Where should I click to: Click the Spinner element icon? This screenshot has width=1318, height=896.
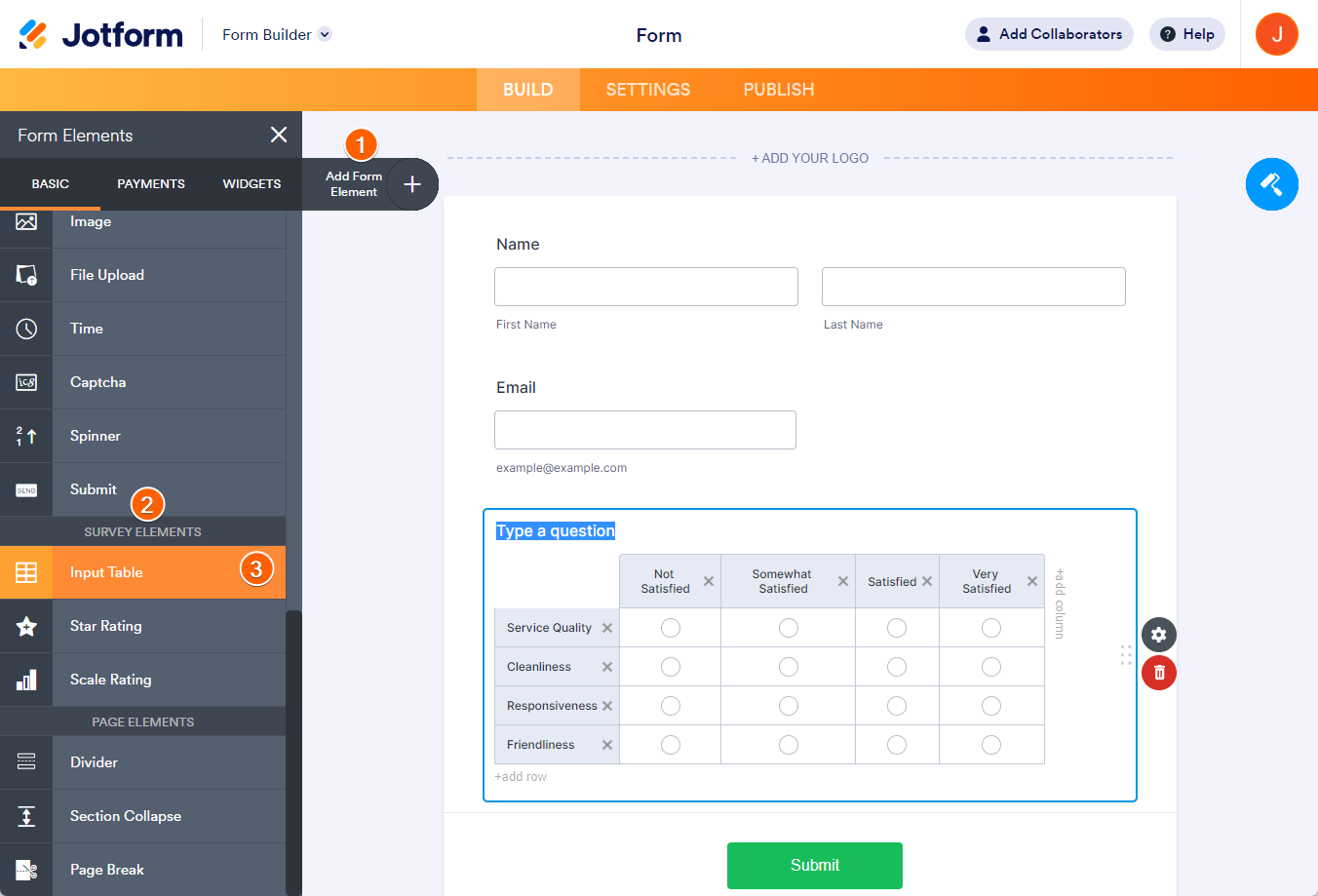[x=26, y=436]
